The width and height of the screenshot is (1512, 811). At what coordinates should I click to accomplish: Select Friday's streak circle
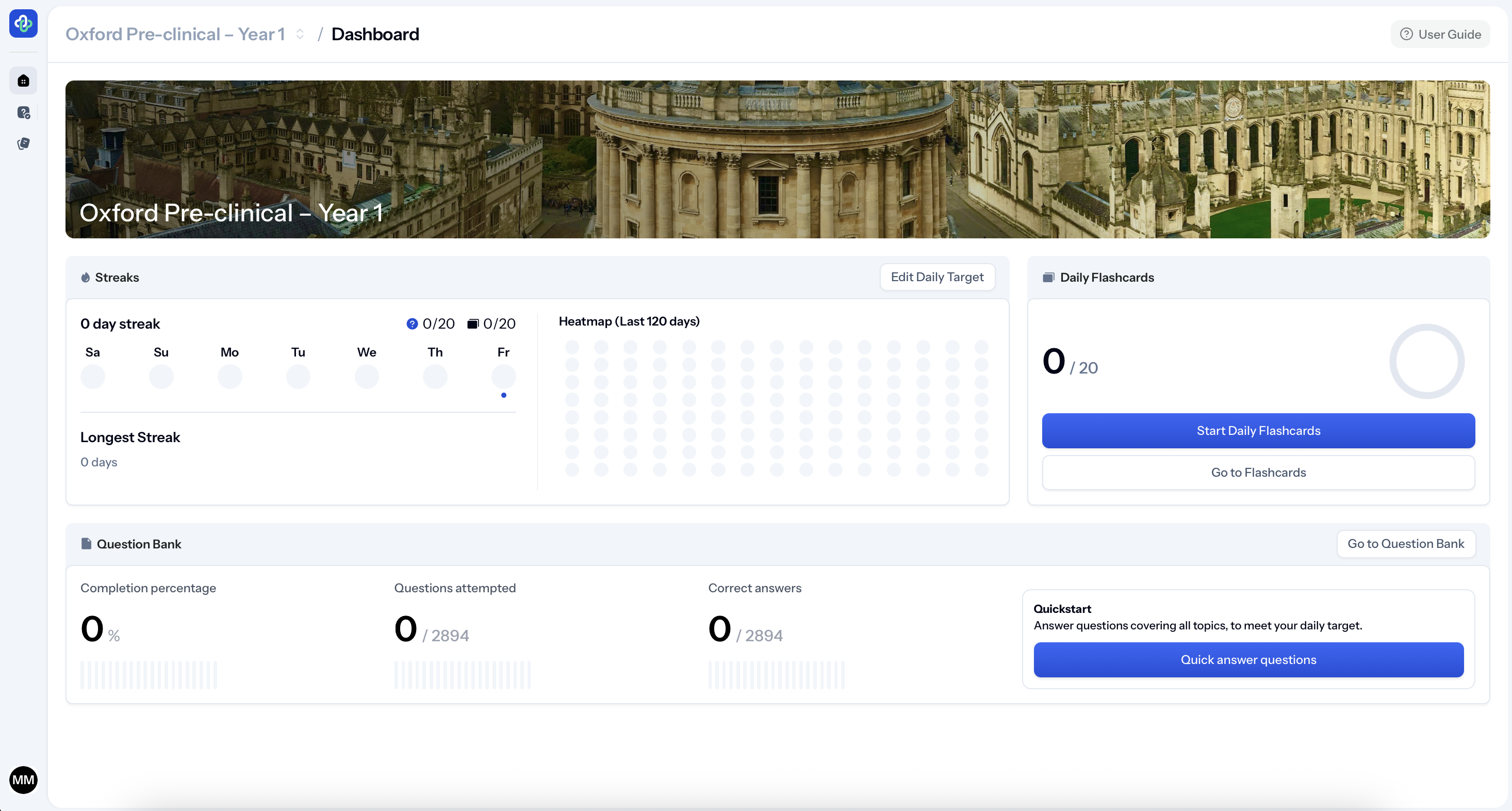tap(503, 377)
